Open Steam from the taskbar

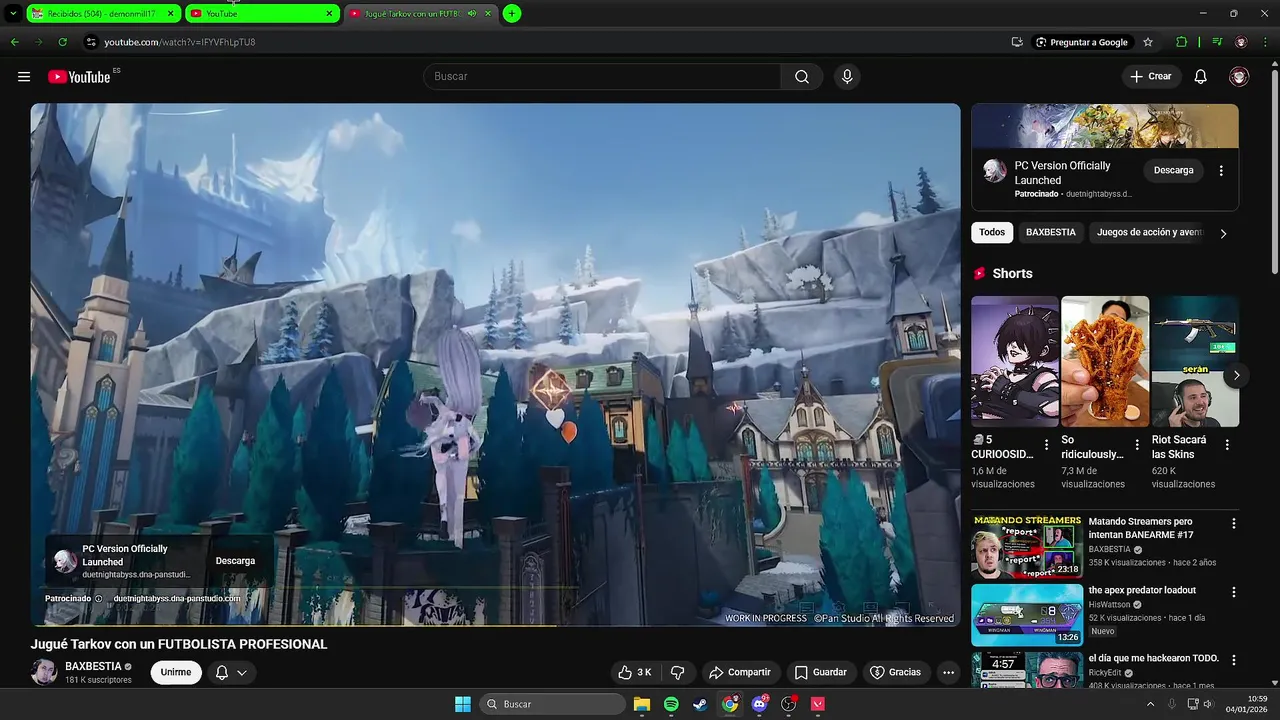[700, 704]
